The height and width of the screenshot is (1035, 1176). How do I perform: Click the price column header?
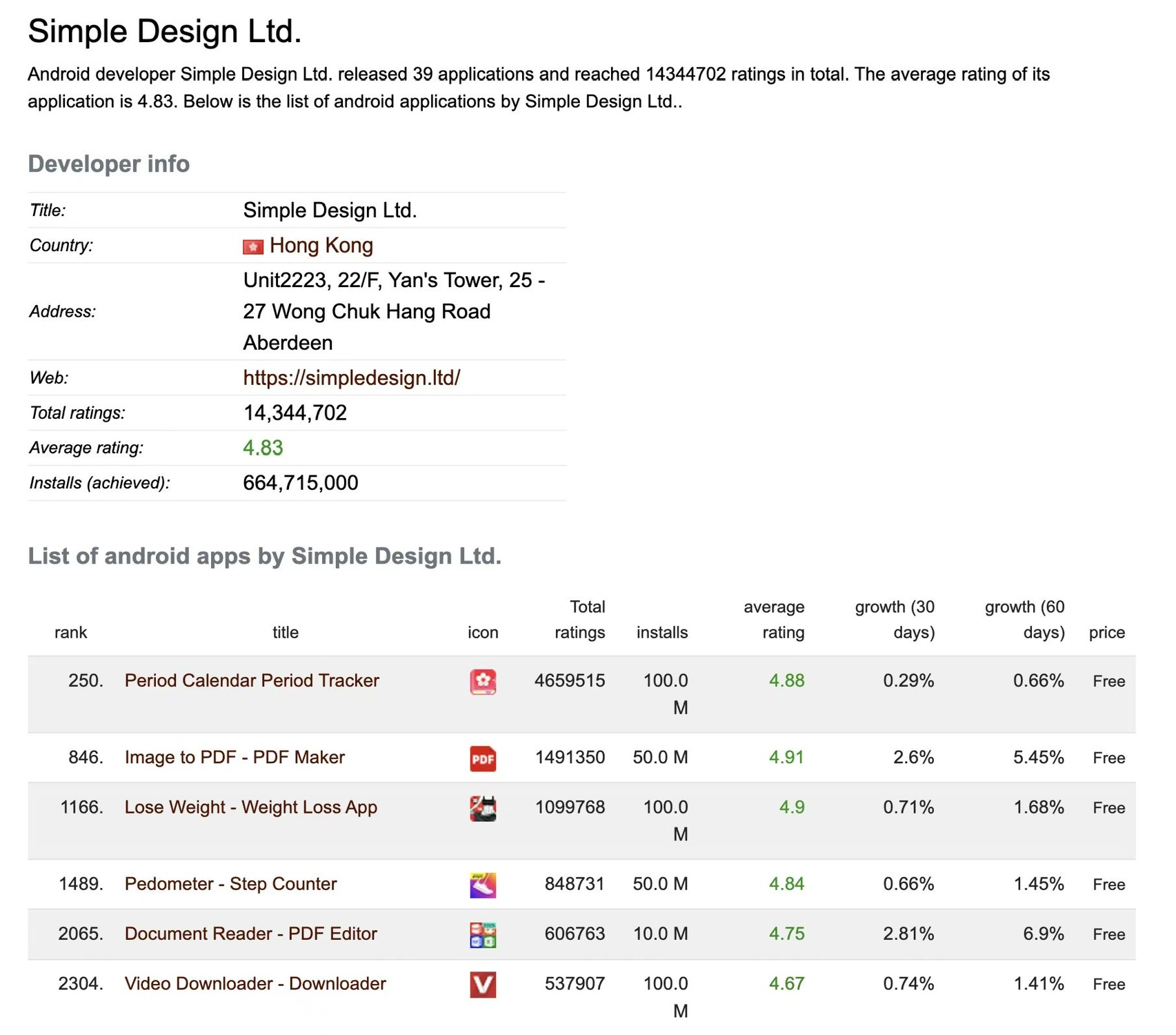click(x=1107, y=633)
